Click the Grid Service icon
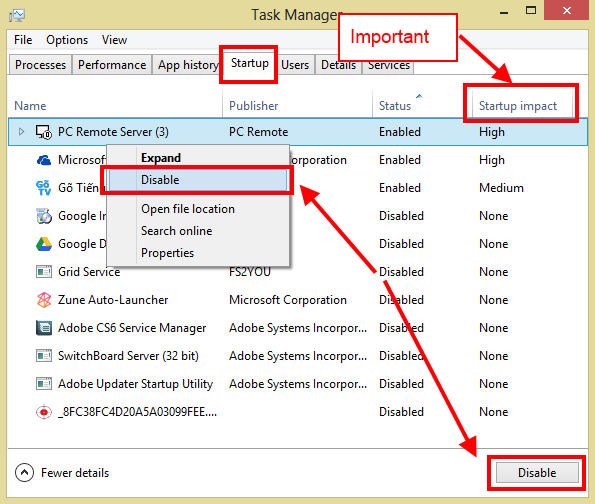The image size is (595, 504). coord(44,272)
